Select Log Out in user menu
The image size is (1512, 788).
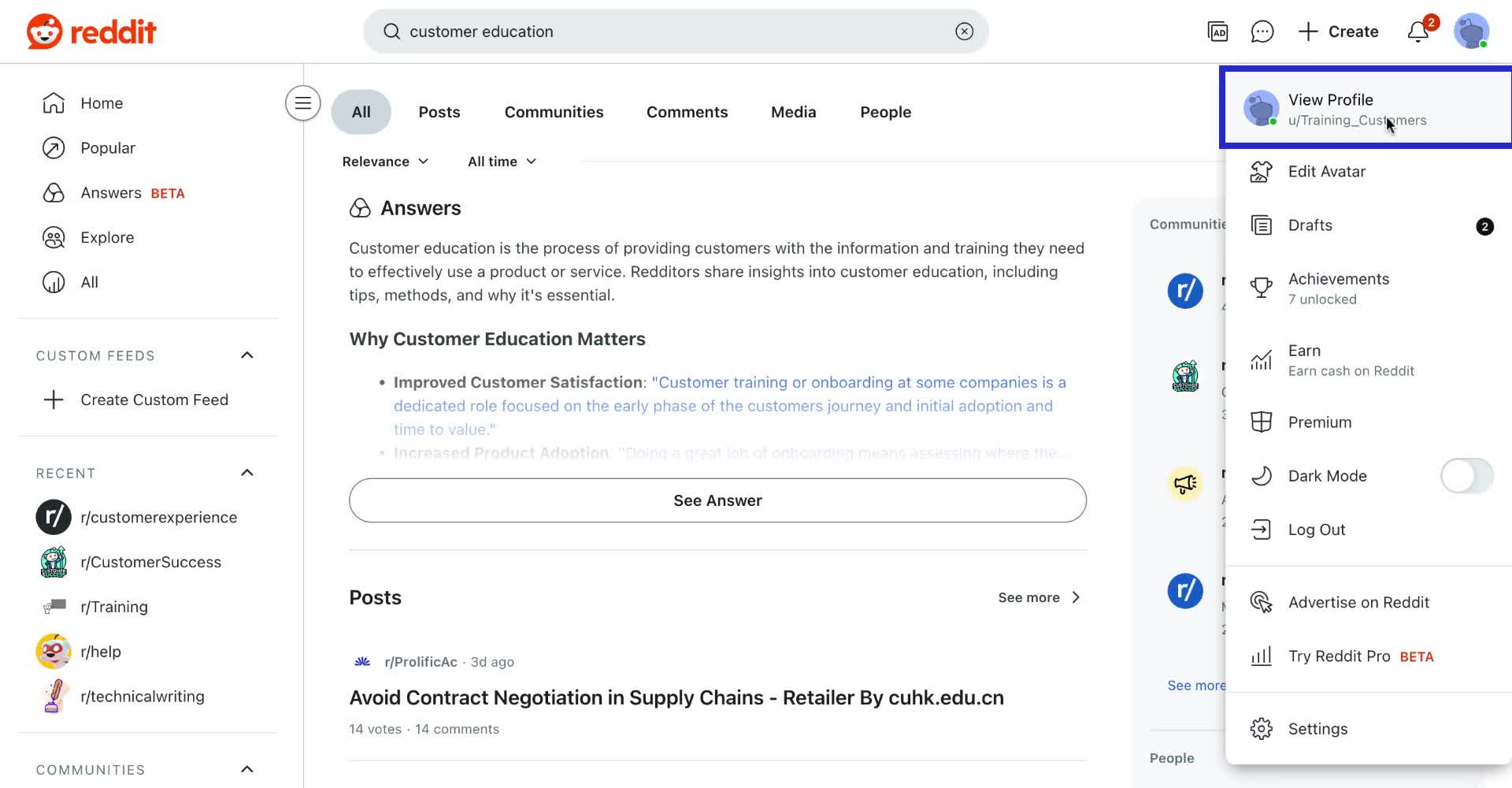(1316, 530)
